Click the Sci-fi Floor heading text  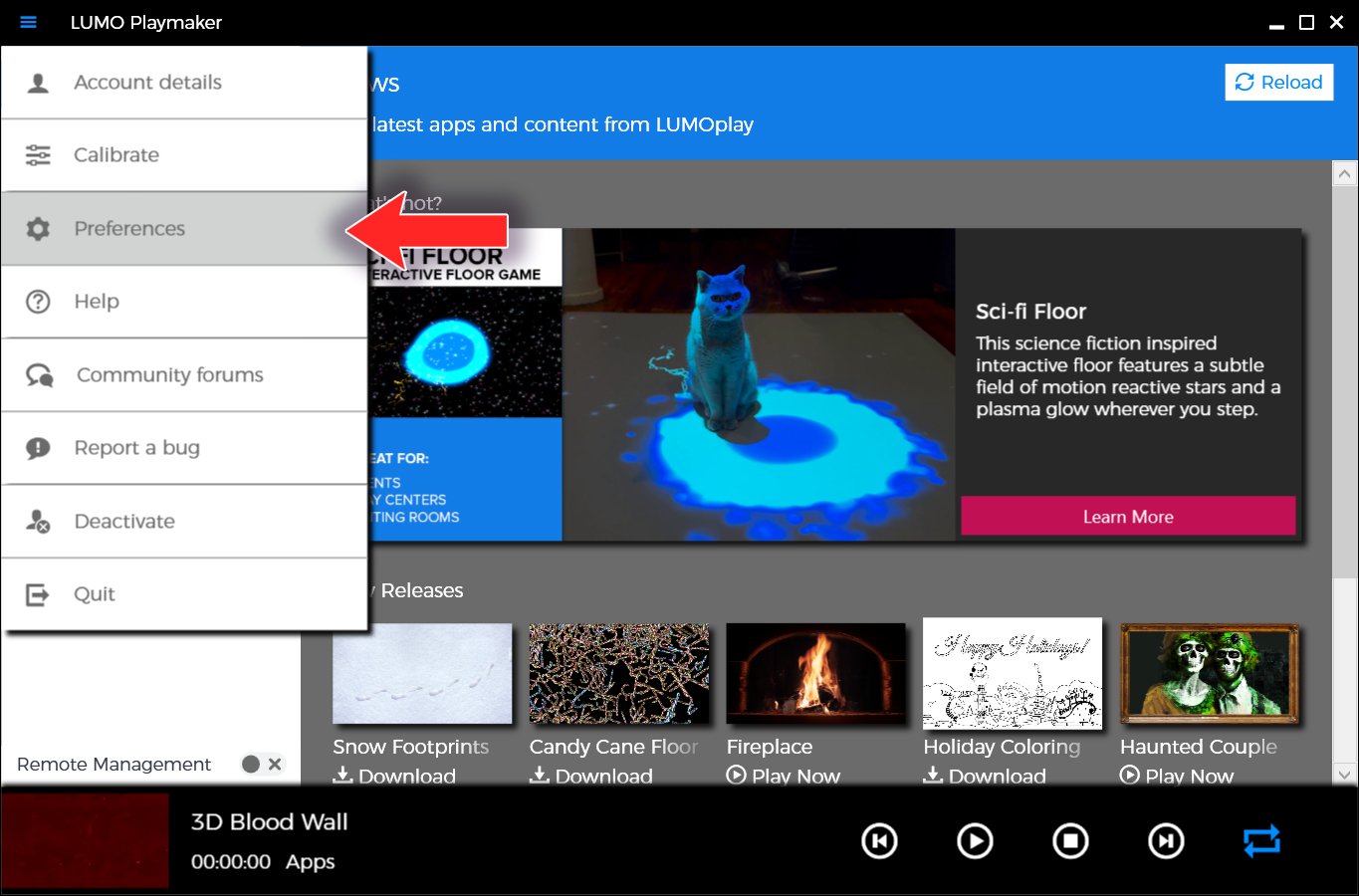tap(1030, 312)
